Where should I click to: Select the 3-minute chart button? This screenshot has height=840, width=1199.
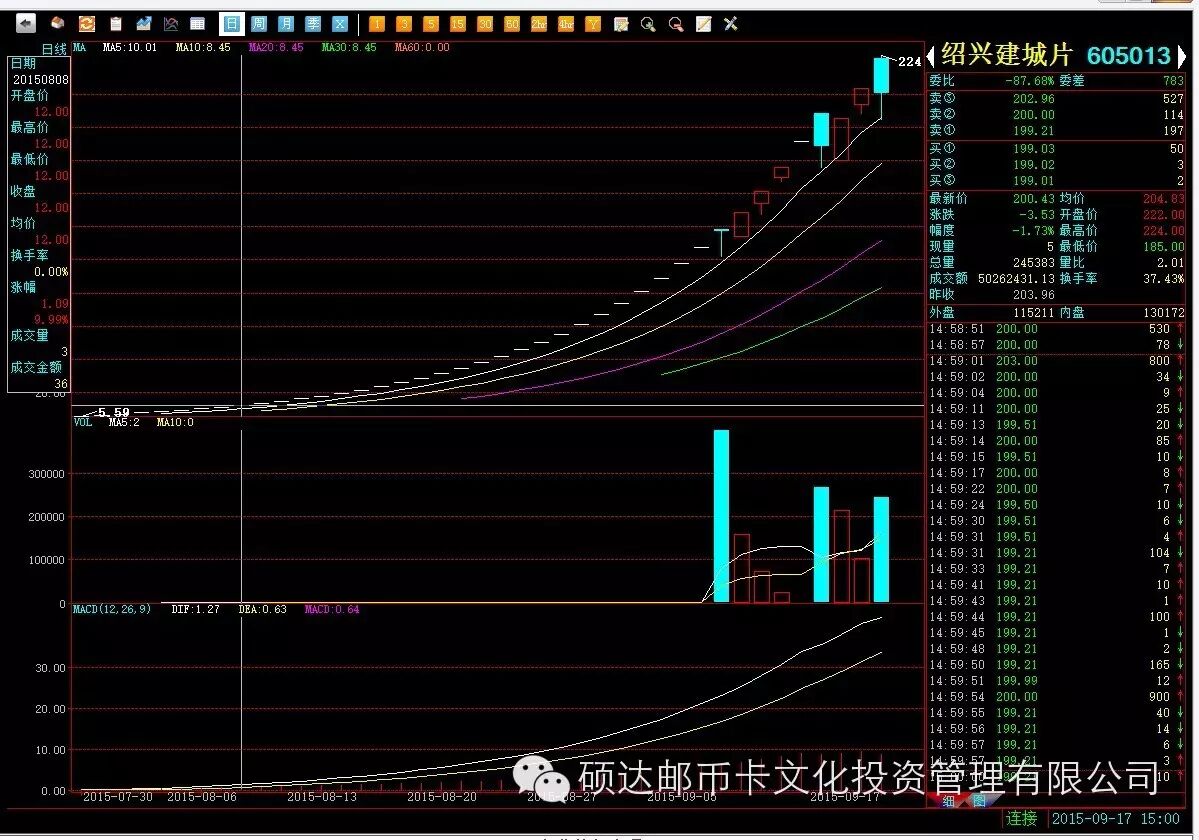click(404, 24)
